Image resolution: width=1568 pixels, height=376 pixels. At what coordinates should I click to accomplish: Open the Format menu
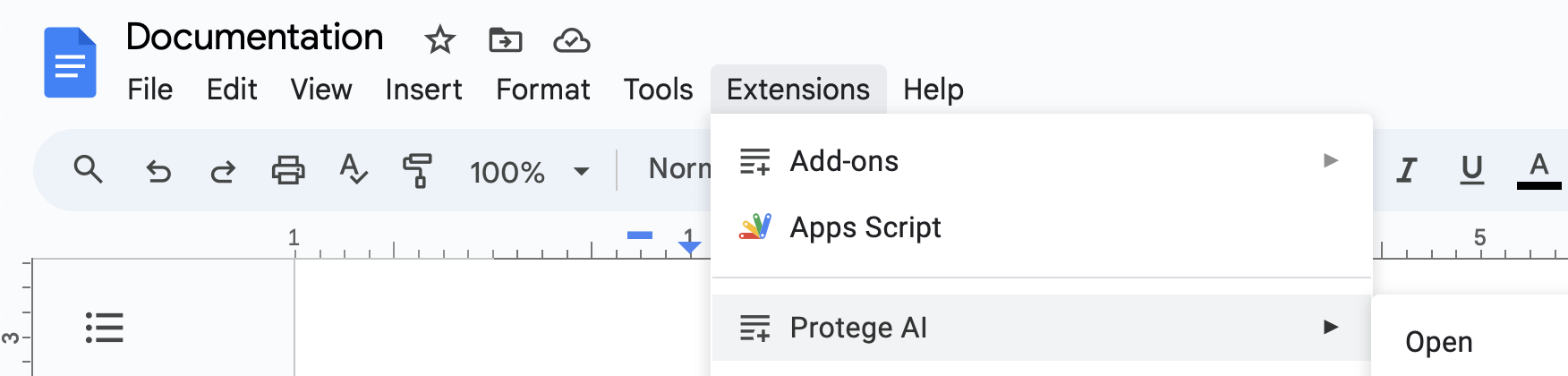tap(542, 90)
